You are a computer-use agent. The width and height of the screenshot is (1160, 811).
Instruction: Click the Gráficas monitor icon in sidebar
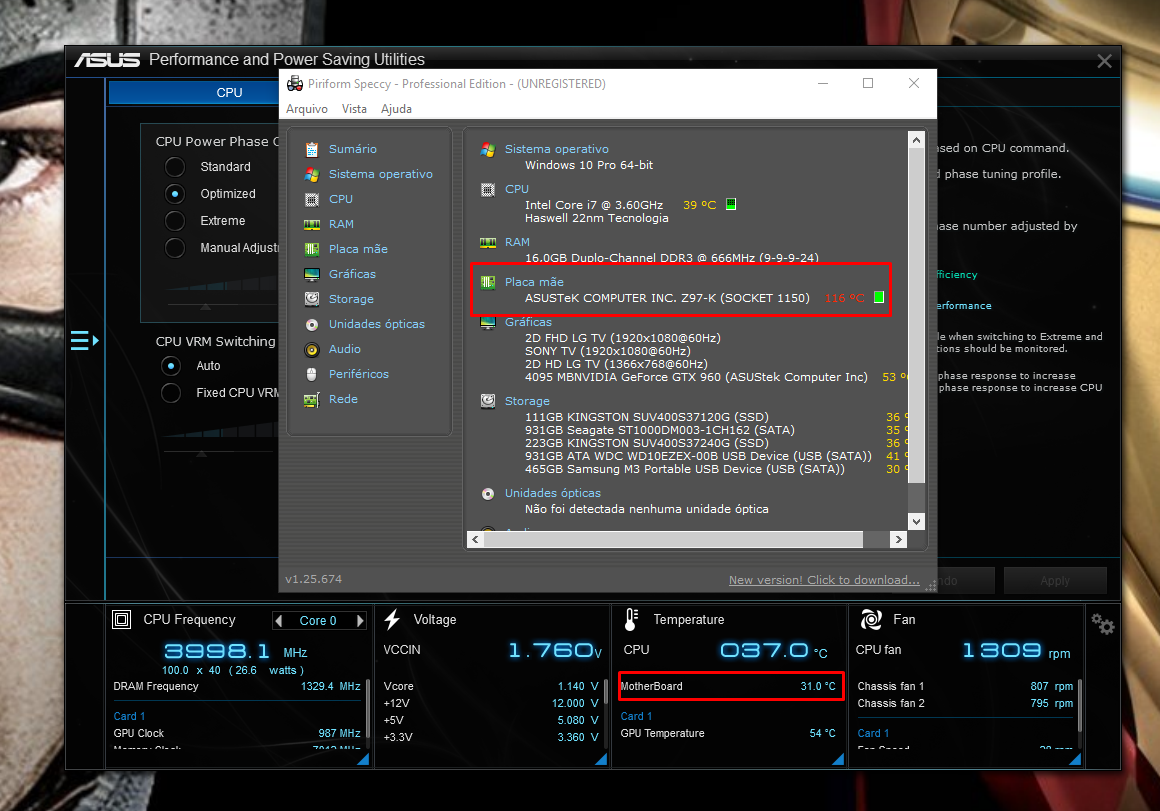coord(312,275)
